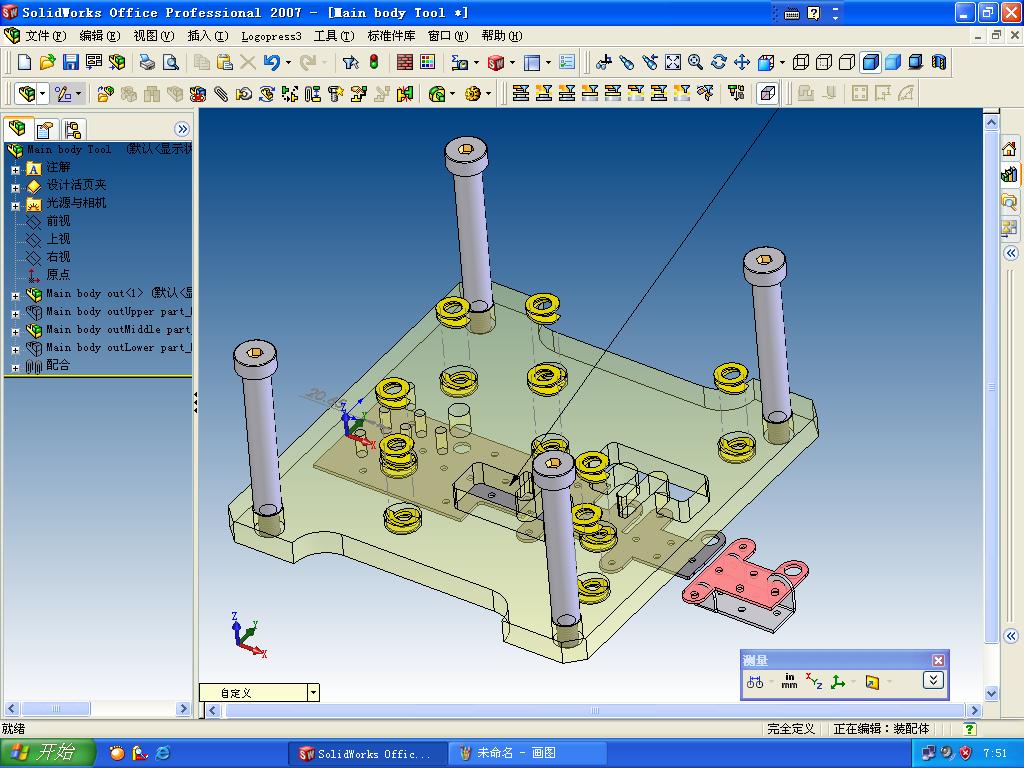Open Print Preview magnifier icon
Viewport: 1024px width, 768px height.
coord(170,62)
